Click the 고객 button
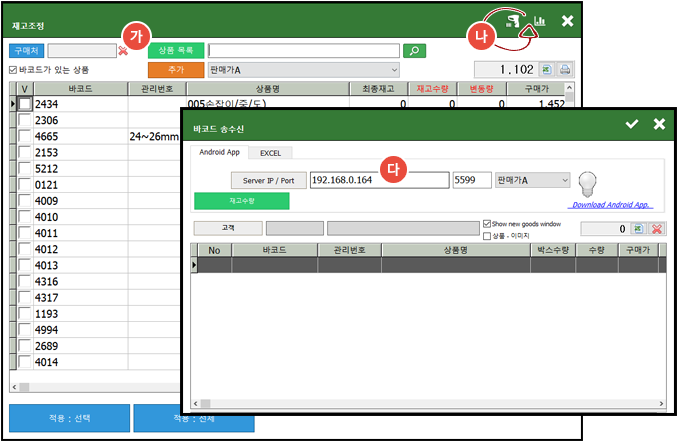This screenshot has height=444, width=680. tap(228, 228)
